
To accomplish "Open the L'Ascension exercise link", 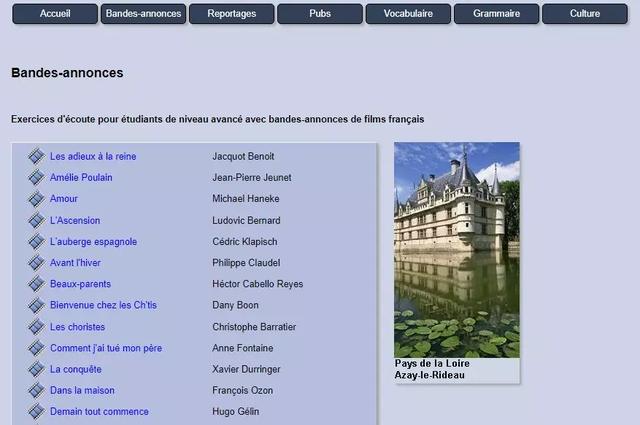I will pos(75,220).
